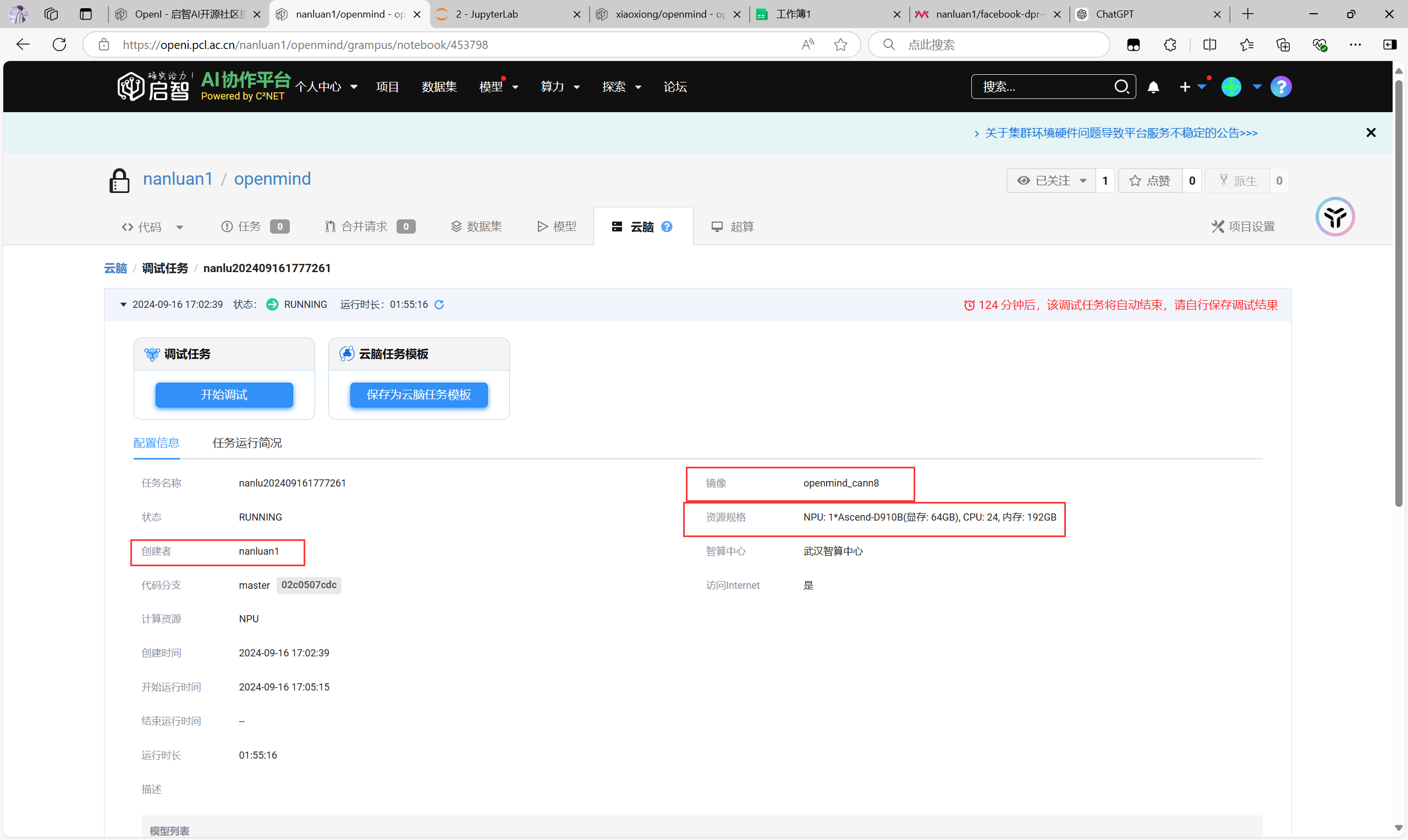1408x840 pixels.
Task: Click the read aloud icon in address bar
Action: tap(808, 45)
